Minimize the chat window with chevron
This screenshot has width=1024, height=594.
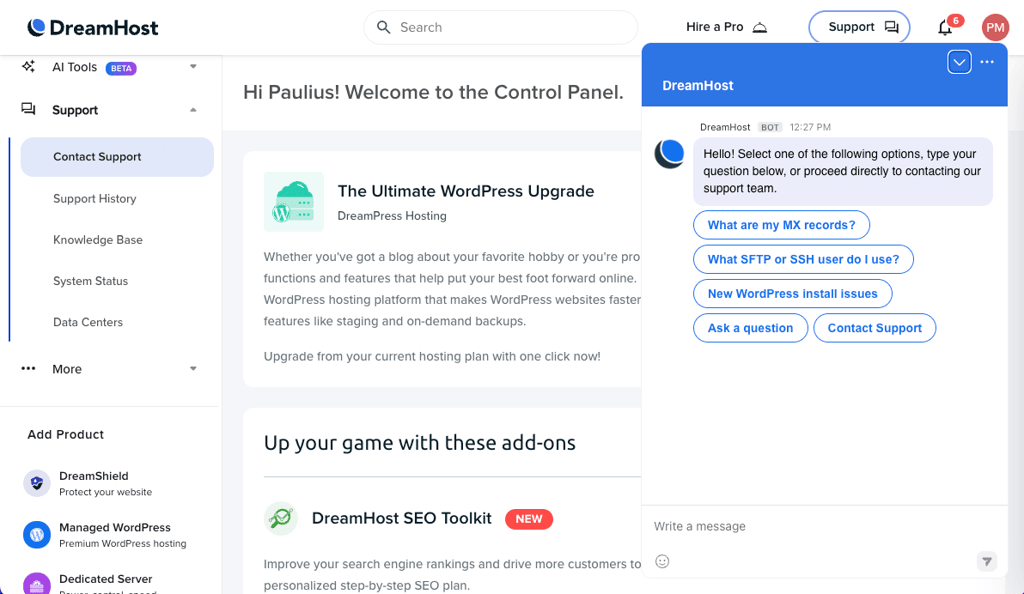point(959,62)
